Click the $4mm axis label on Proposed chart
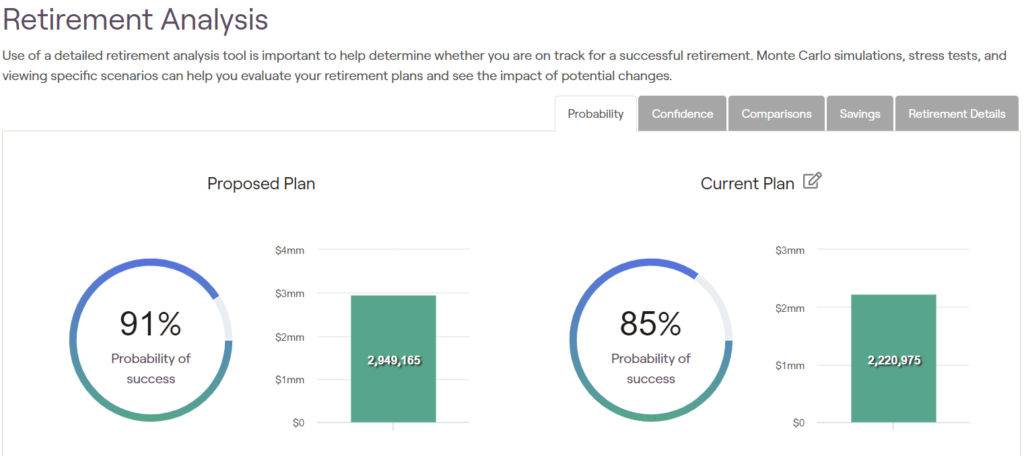1024x456 pixels. coord(289,250)
